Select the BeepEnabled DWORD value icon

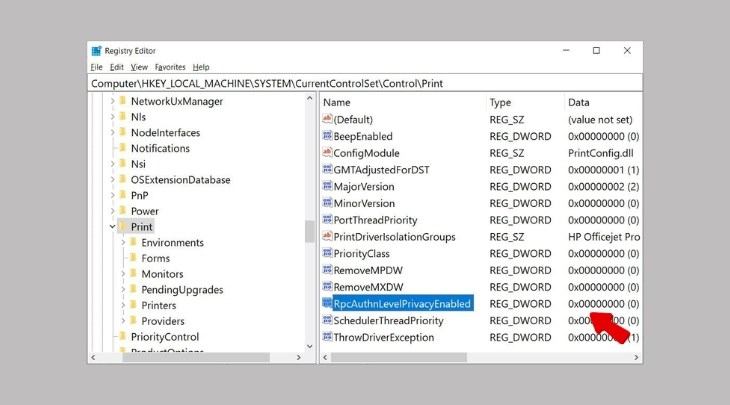tap(327, 136)
